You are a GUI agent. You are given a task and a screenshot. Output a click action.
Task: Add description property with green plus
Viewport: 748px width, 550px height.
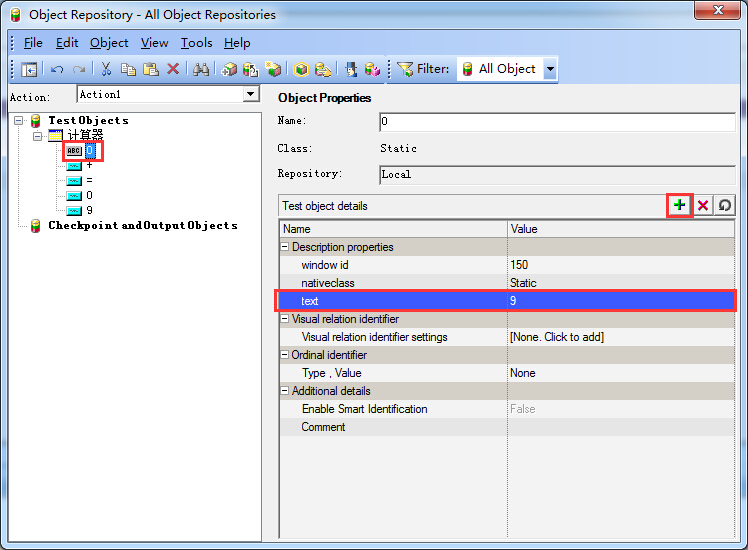tap(679, 206)
